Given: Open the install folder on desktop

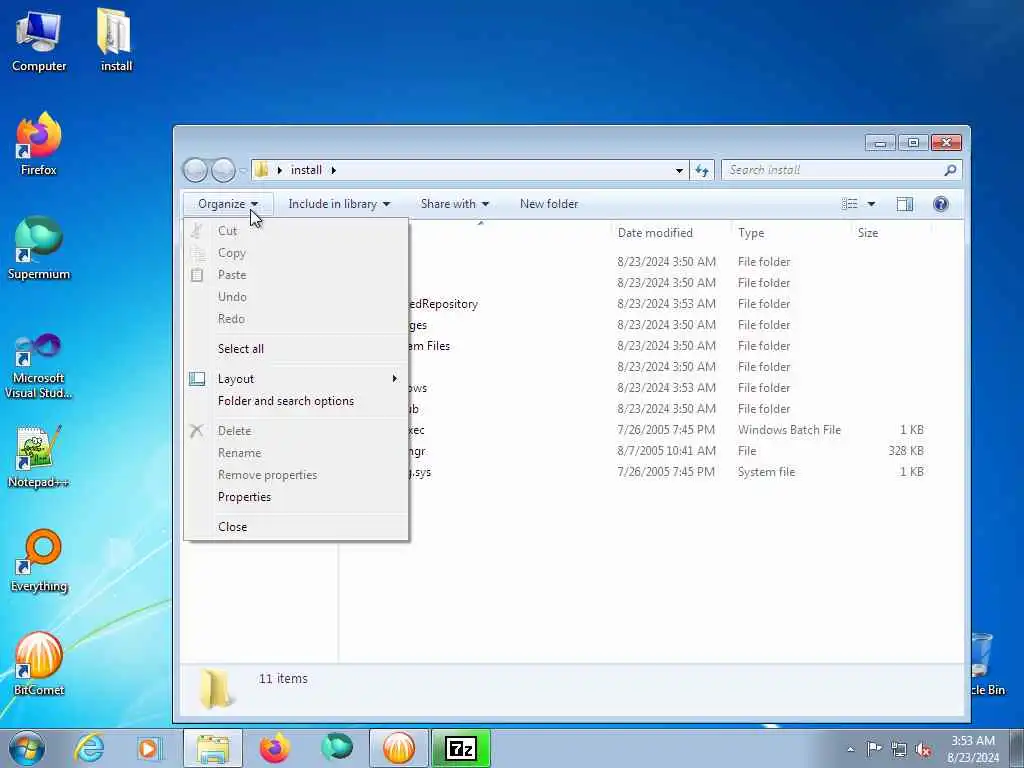Looking at the screenshot, I should tap(116, 40).
